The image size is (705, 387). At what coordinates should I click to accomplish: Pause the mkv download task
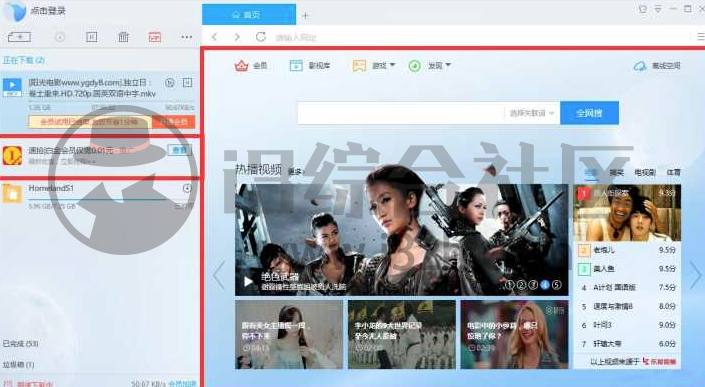(187, 82)
